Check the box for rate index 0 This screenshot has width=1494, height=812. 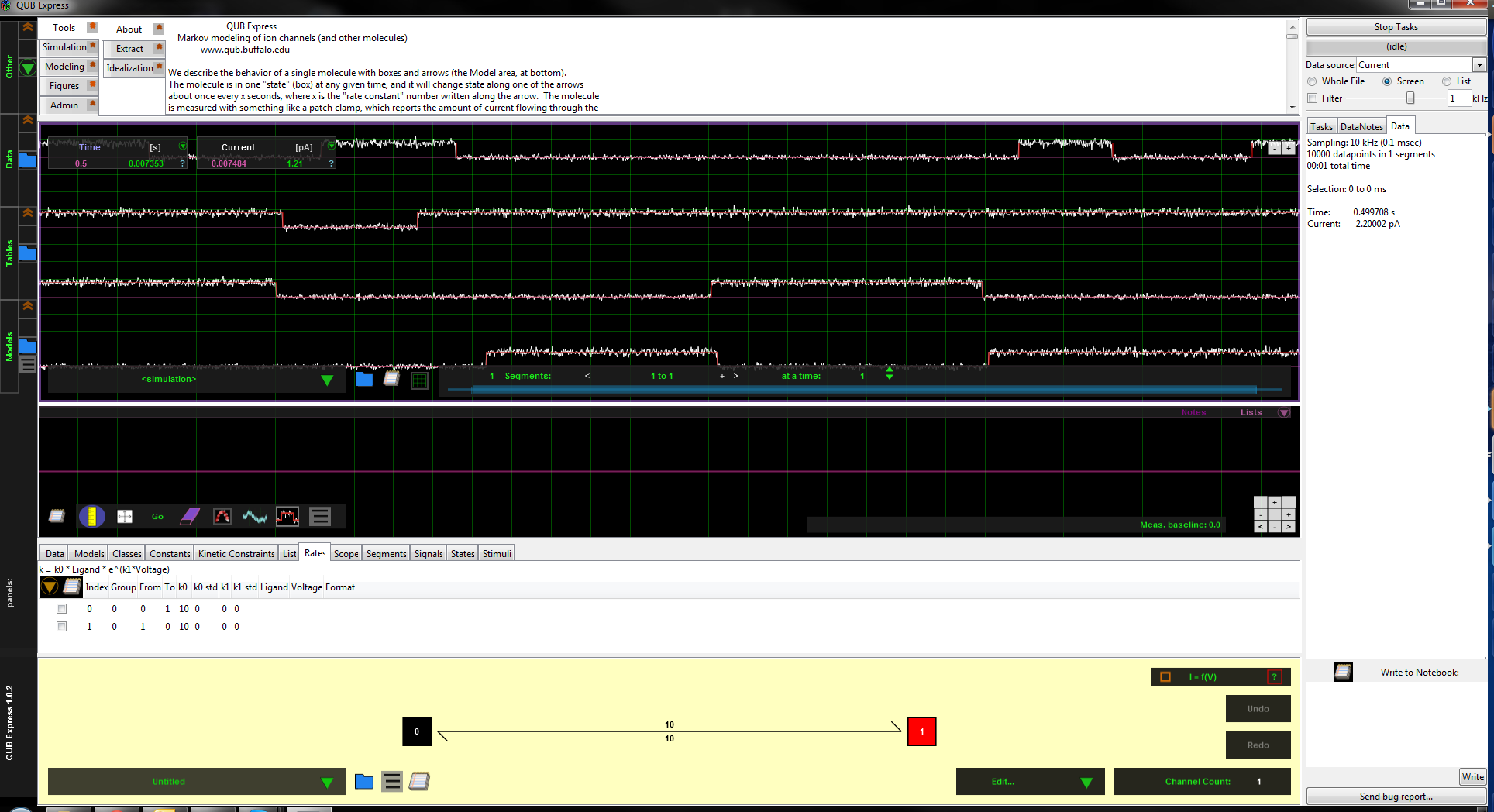tap(61, 609)
